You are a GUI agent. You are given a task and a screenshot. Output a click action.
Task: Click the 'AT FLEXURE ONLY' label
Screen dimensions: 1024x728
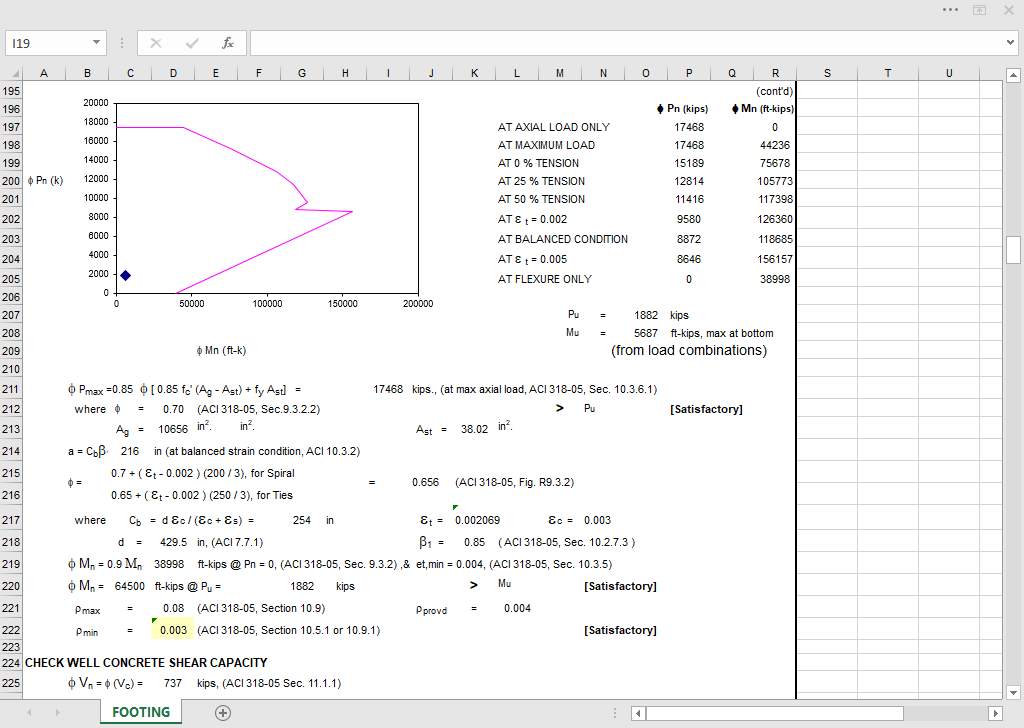(545, 279)
